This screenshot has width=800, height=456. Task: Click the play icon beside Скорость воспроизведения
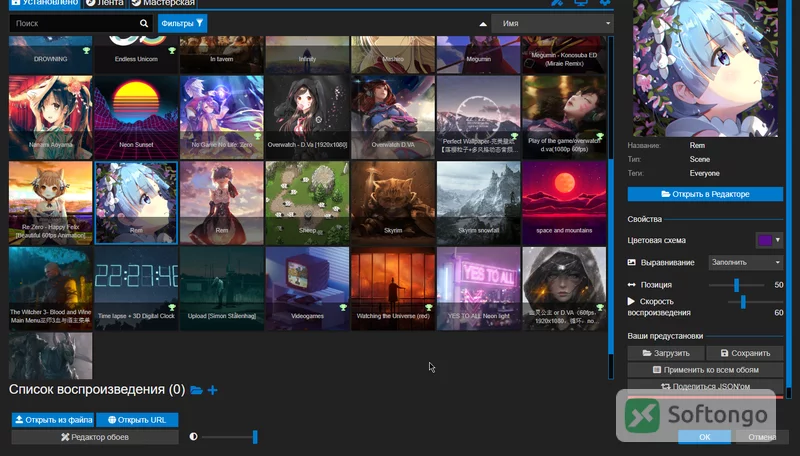[x=631, y=301]
